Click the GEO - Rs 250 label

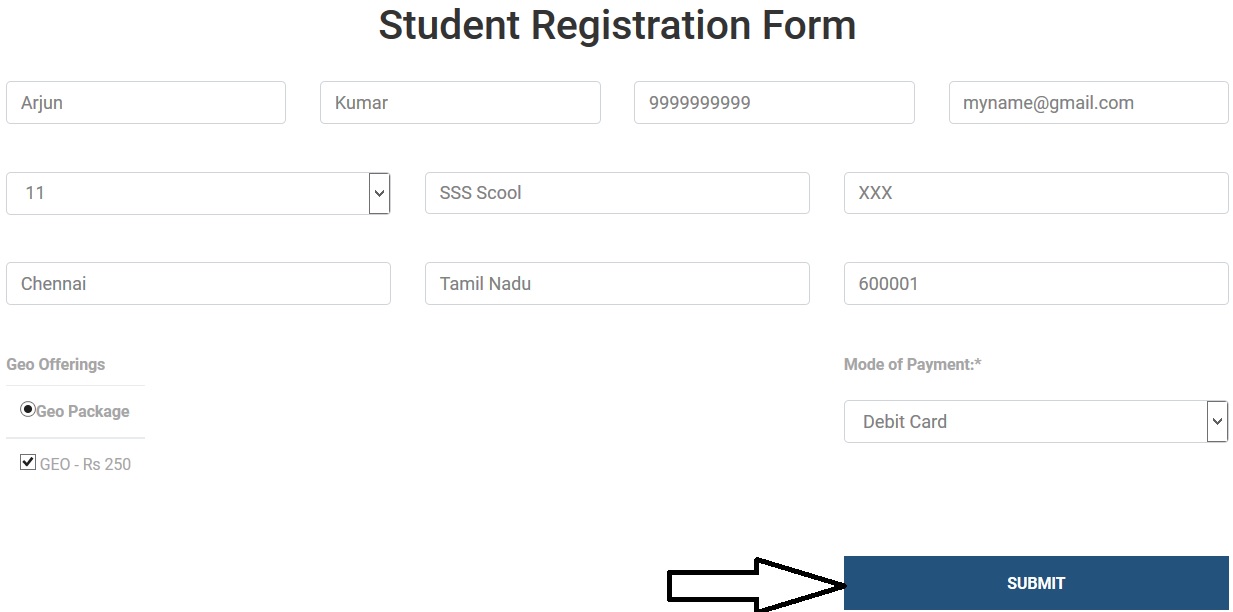tap(86, 465)
